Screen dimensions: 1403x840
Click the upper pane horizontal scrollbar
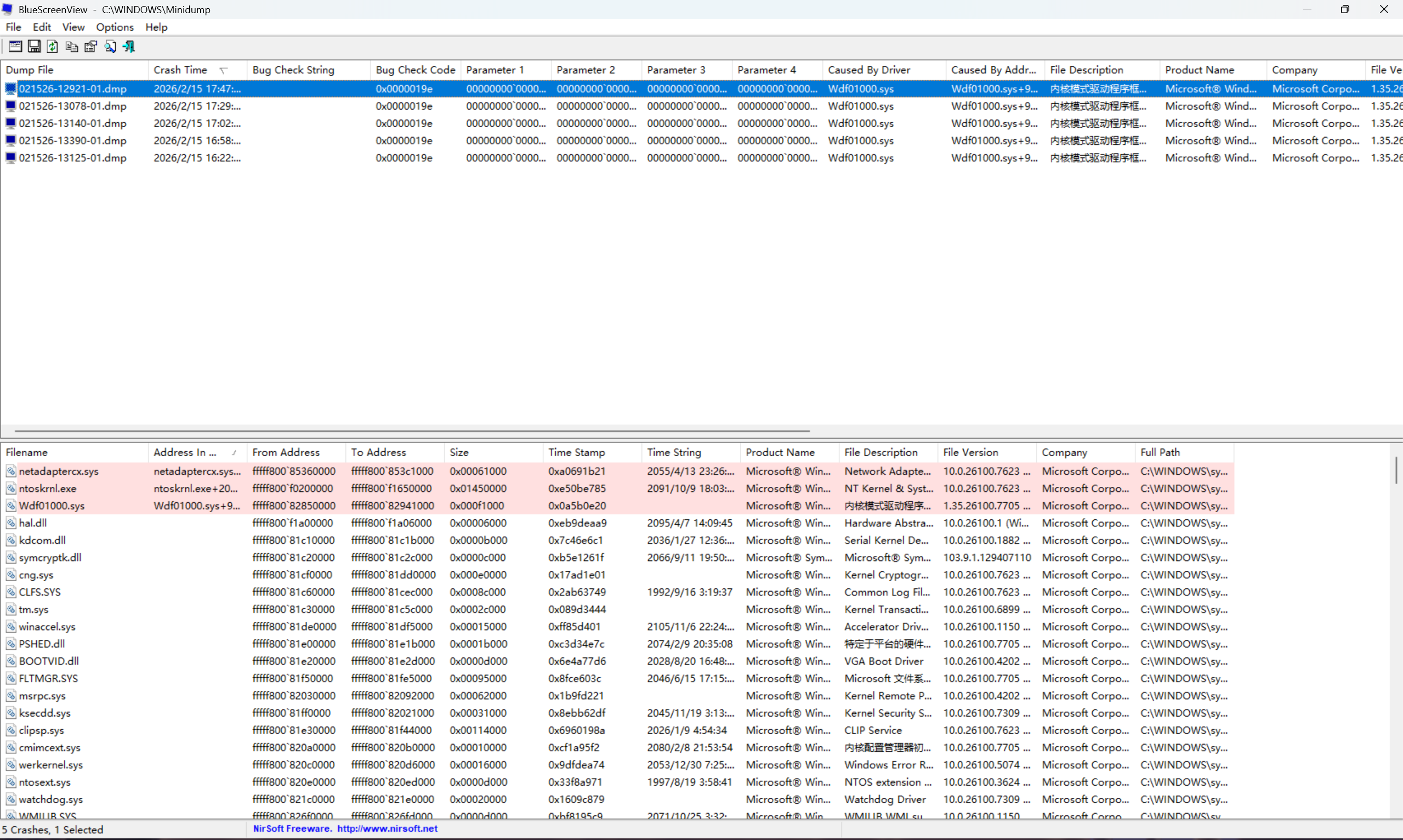412,432
